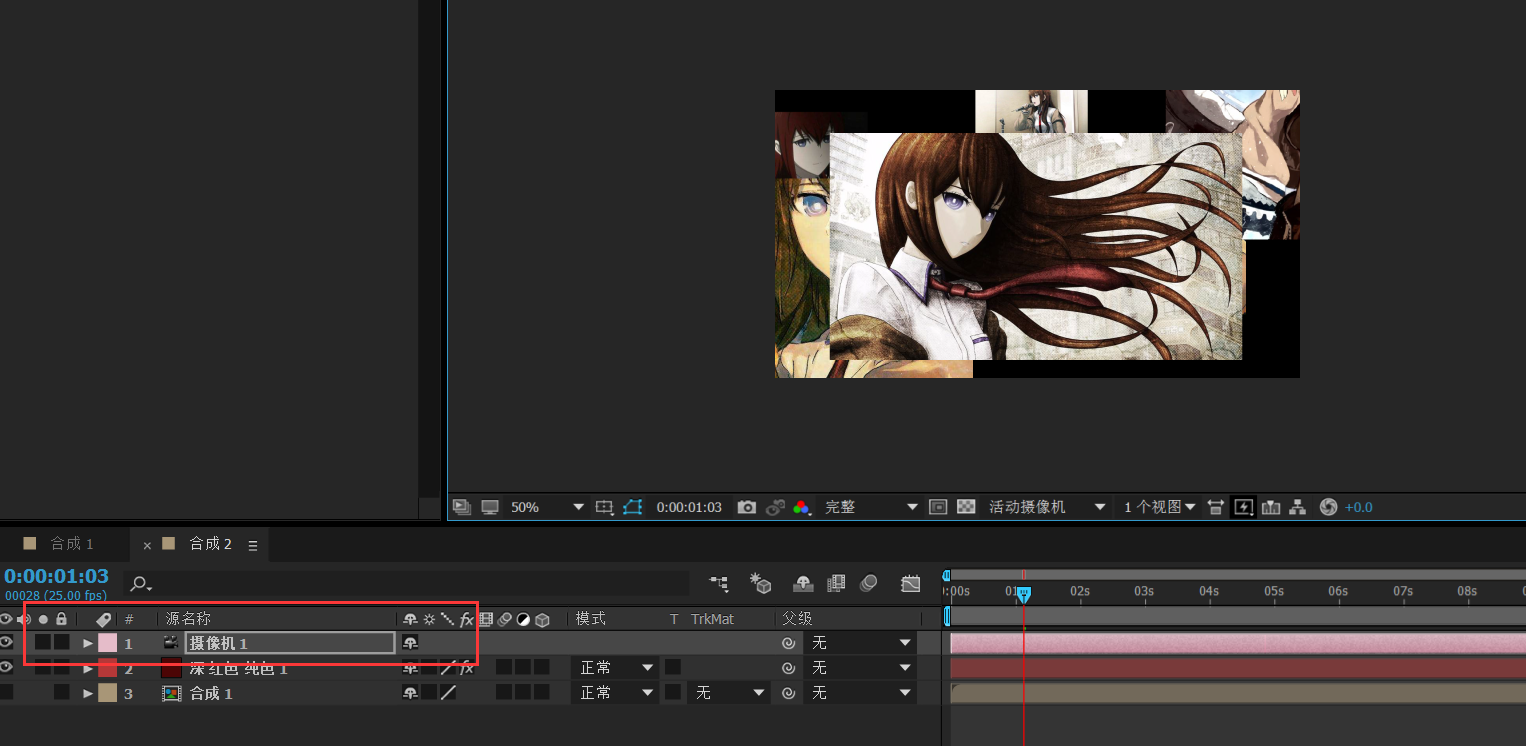Image resolution: width=1526 pixels, height=746 pixels.
Task: Click the Region of Interest icon
Action: pos(938,507)
